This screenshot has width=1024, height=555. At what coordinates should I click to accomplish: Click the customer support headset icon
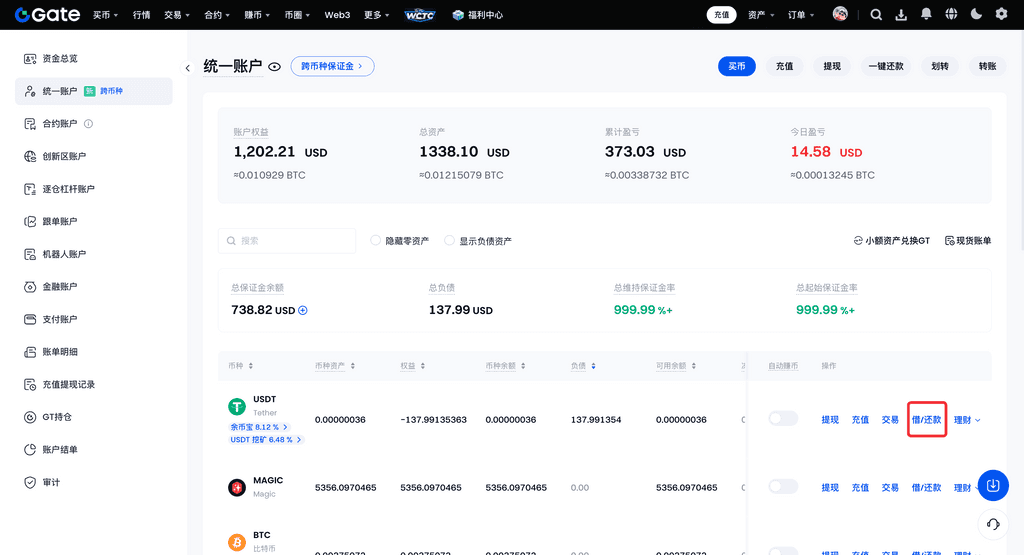click(993, 524)
